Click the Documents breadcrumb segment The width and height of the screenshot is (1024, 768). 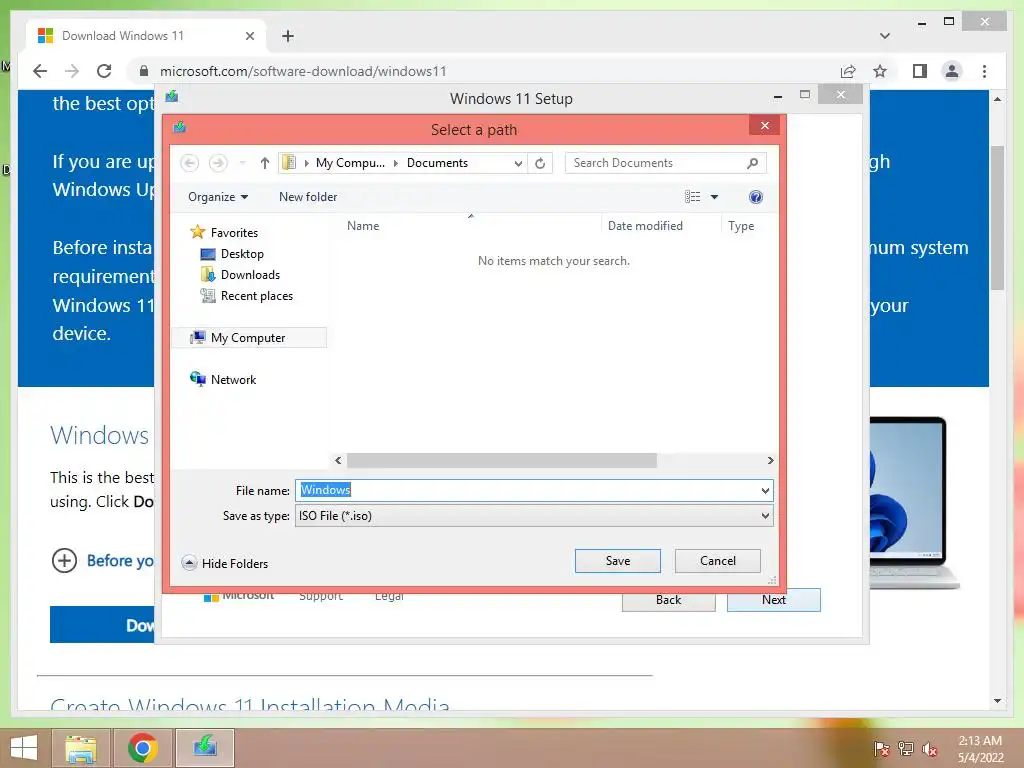[x=437, y=163]
